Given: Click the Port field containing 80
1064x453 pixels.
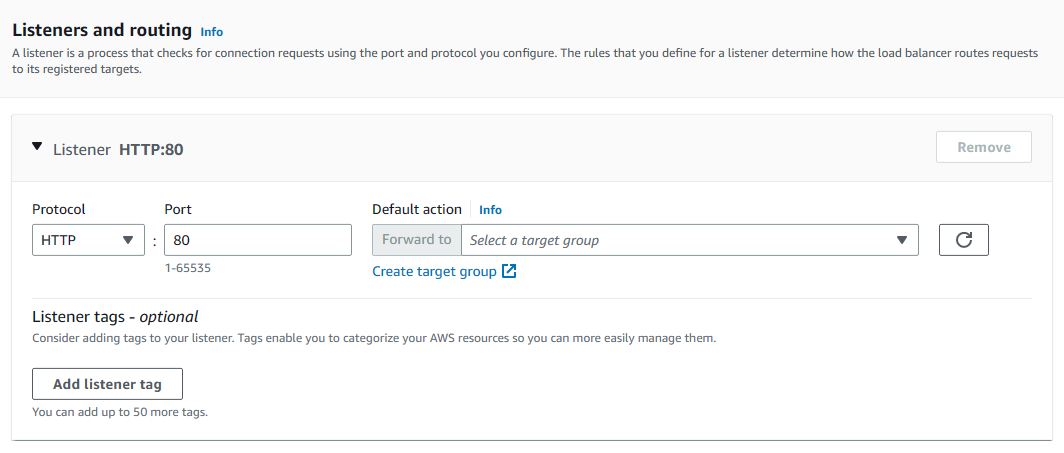Looking at the screenshot, I should click(258, 240).
